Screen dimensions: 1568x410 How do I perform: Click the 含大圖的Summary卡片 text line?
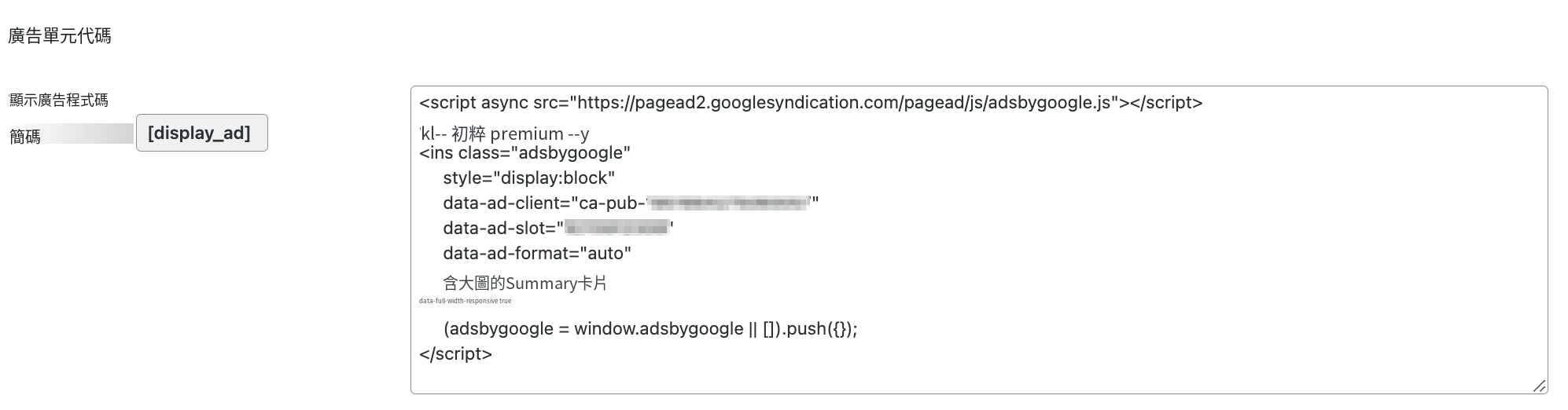(525, 284)
